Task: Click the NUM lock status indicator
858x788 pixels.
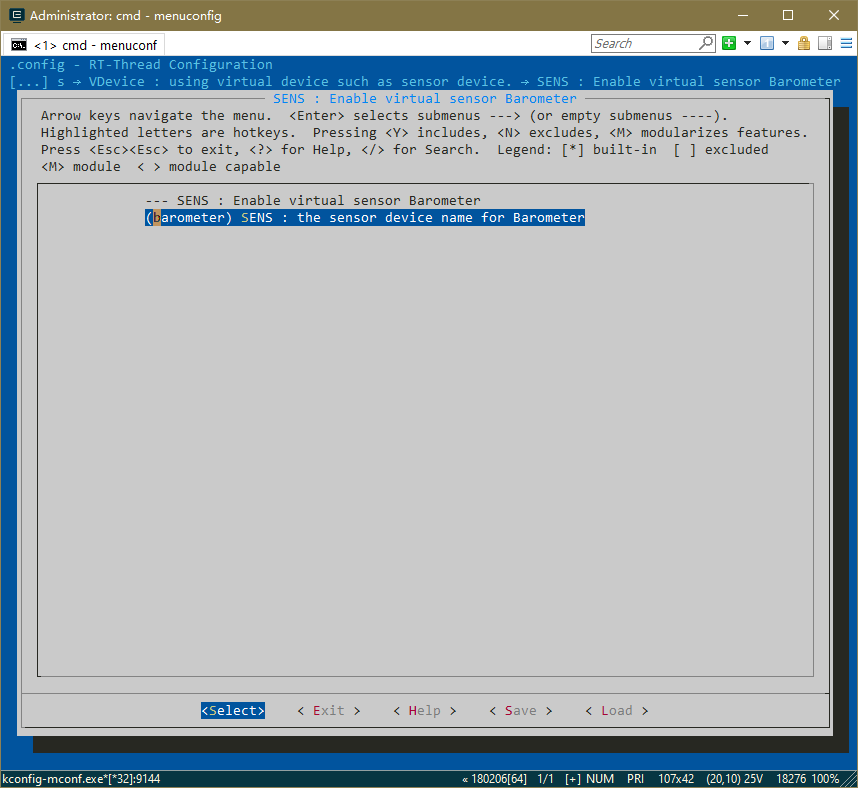Action: click(601, 779)
